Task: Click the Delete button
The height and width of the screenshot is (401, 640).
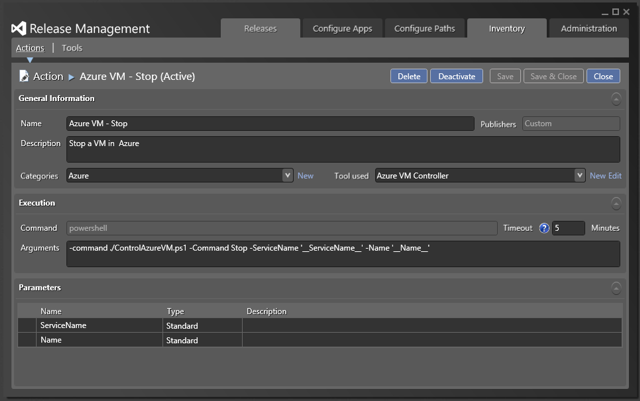Action: click(x=409, y=76)
